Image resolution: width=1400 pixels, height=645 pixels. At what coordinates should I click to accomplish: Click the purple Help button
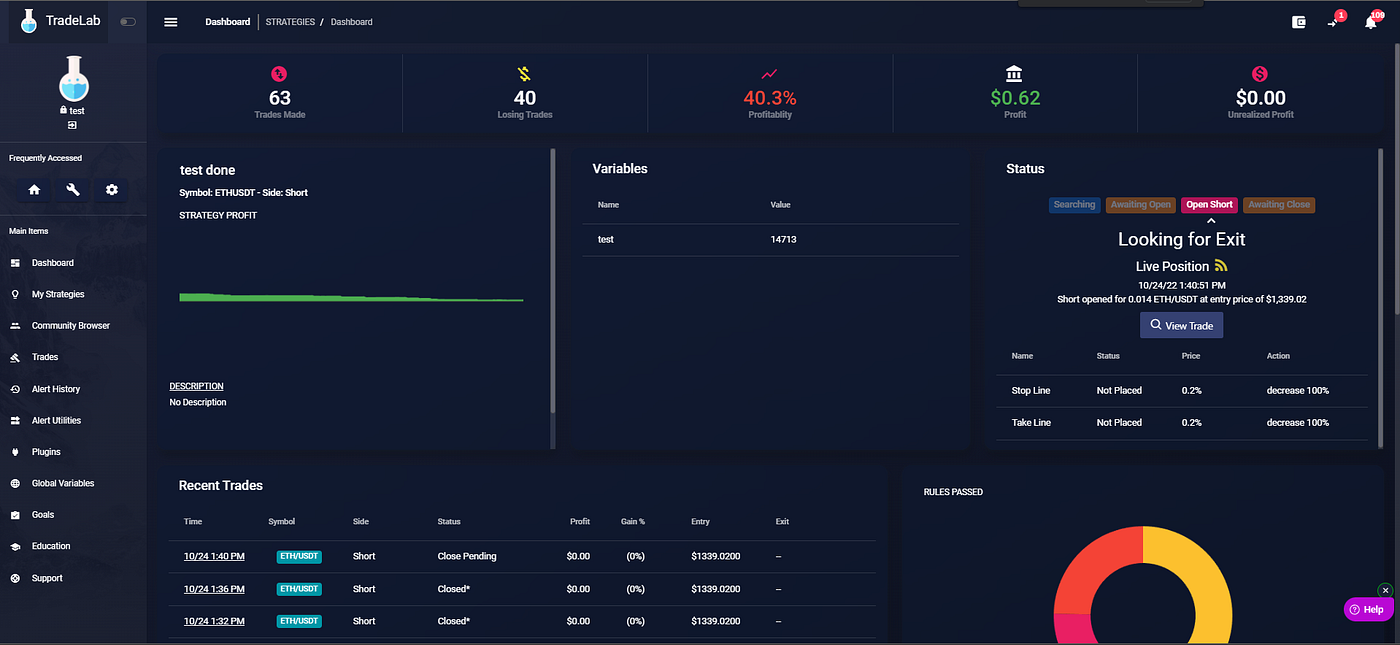[x=1367, y=609]
